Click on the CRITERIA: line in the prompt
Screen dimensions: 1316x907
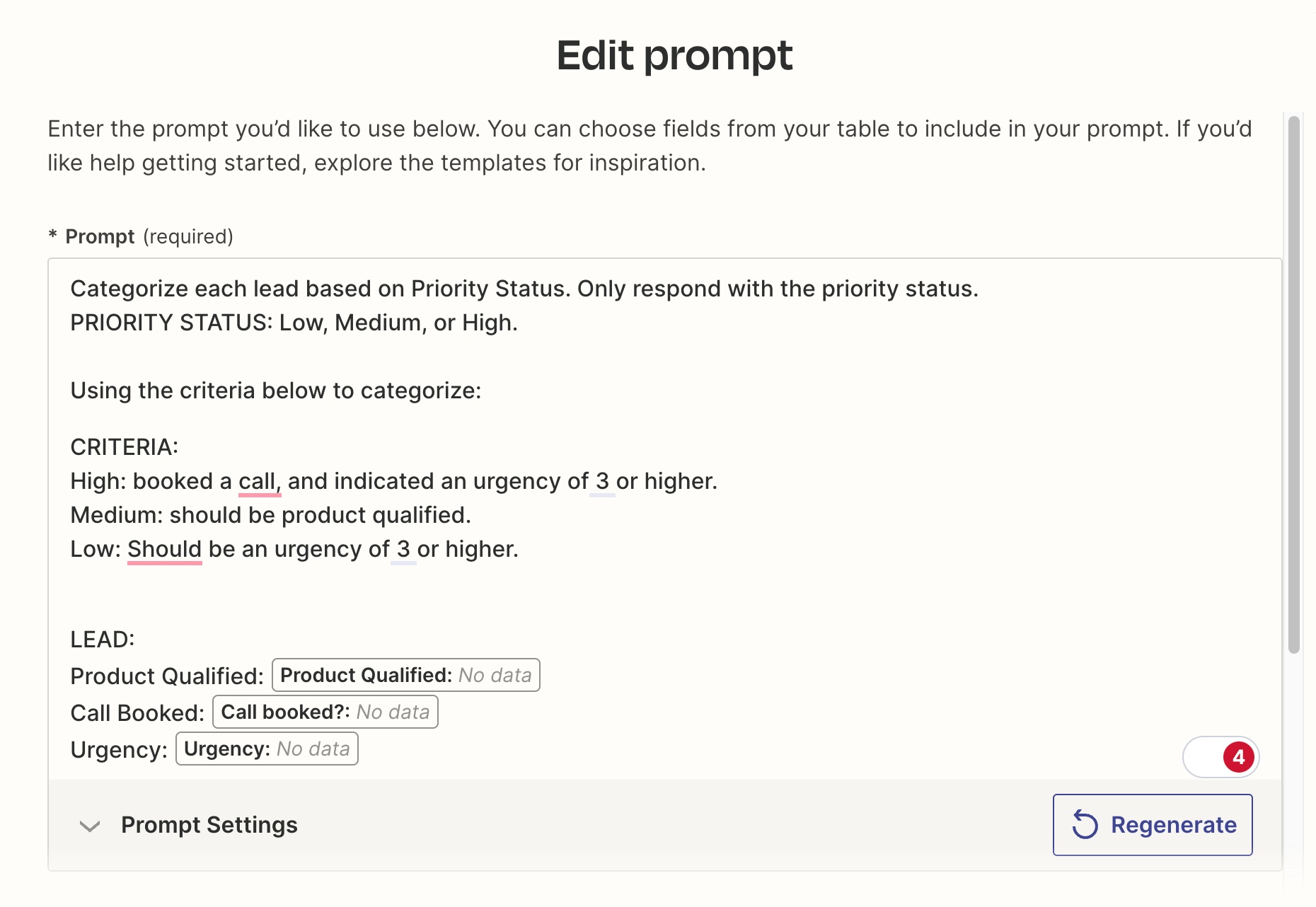pyautogui.click(x=125, y=447)
